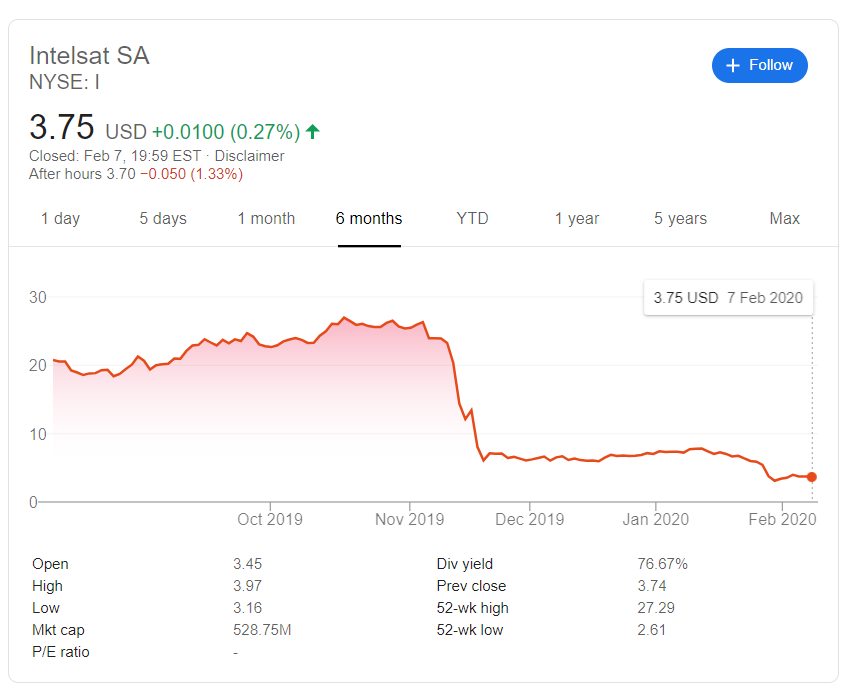Click the Dec 2019 axis label

pyautogui.click(x=530, y=519)
